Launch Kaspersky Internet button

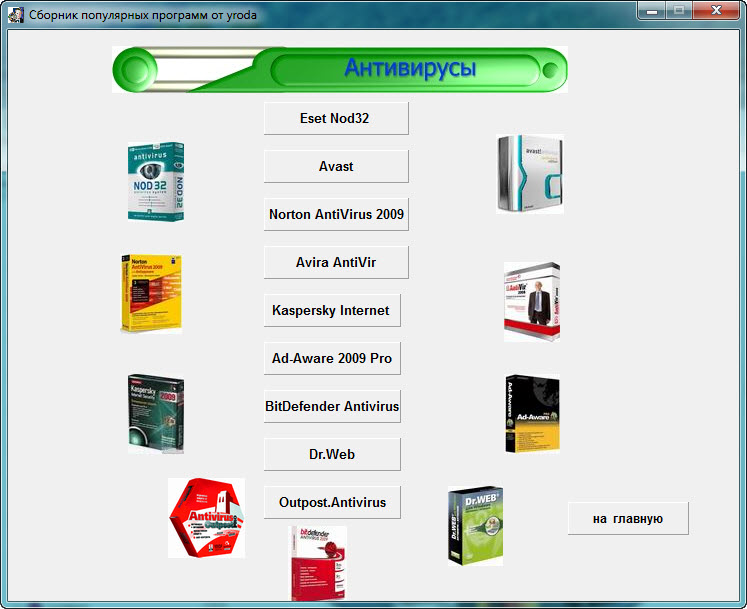pos(332,310)
